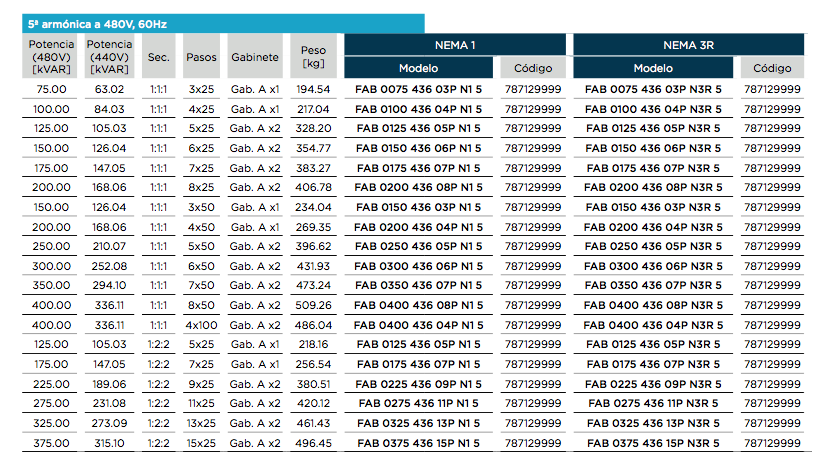The width and height of the screenshot is (819, 464).
Task: Select the steps cell '3x25'
Action: coord(201,89)
